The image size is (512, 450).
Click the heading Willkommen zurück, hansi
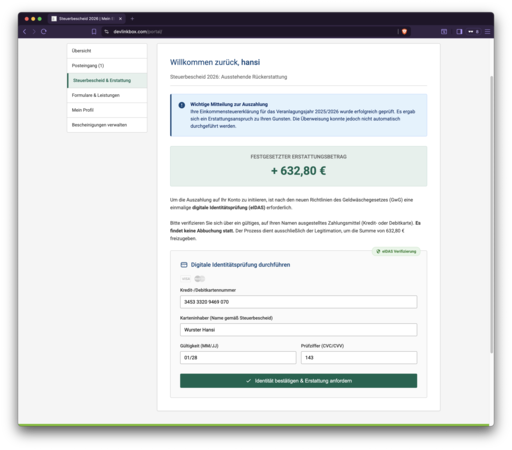[x=215, y=62]
